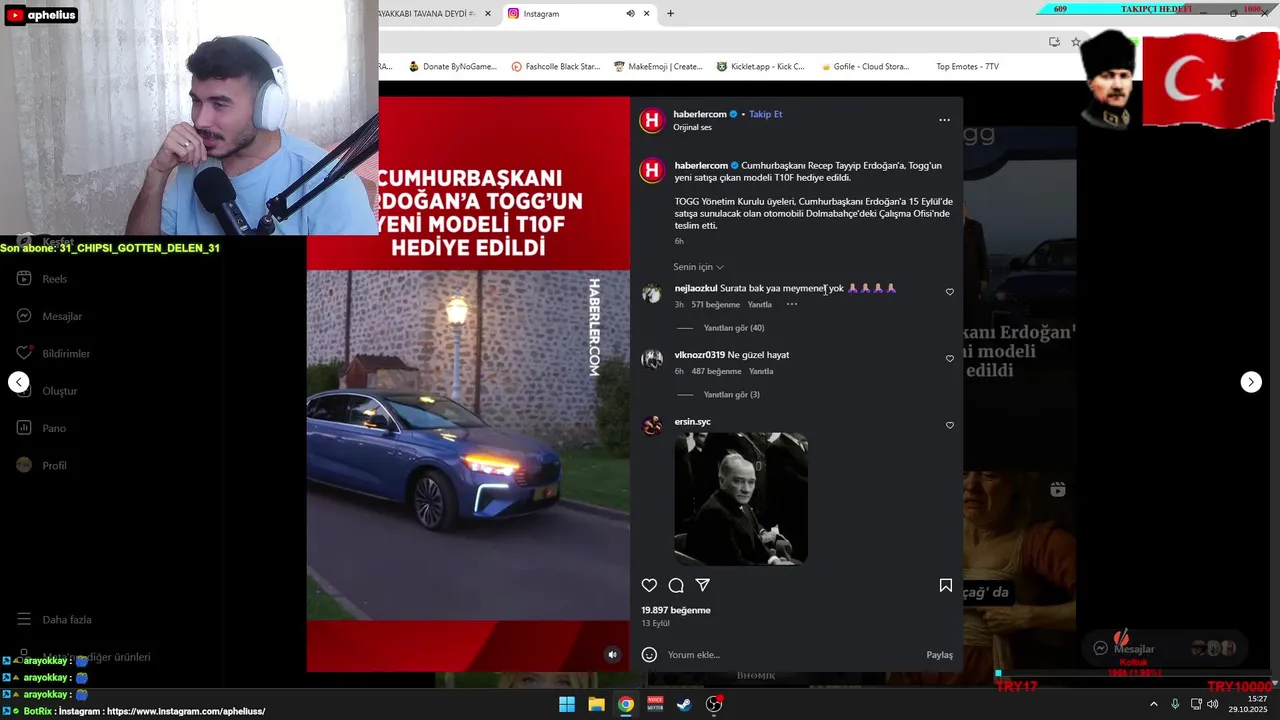Go to previous post arrow
Screen dimensions: 1280x720
pyautogui.click(x=19, y=382)
